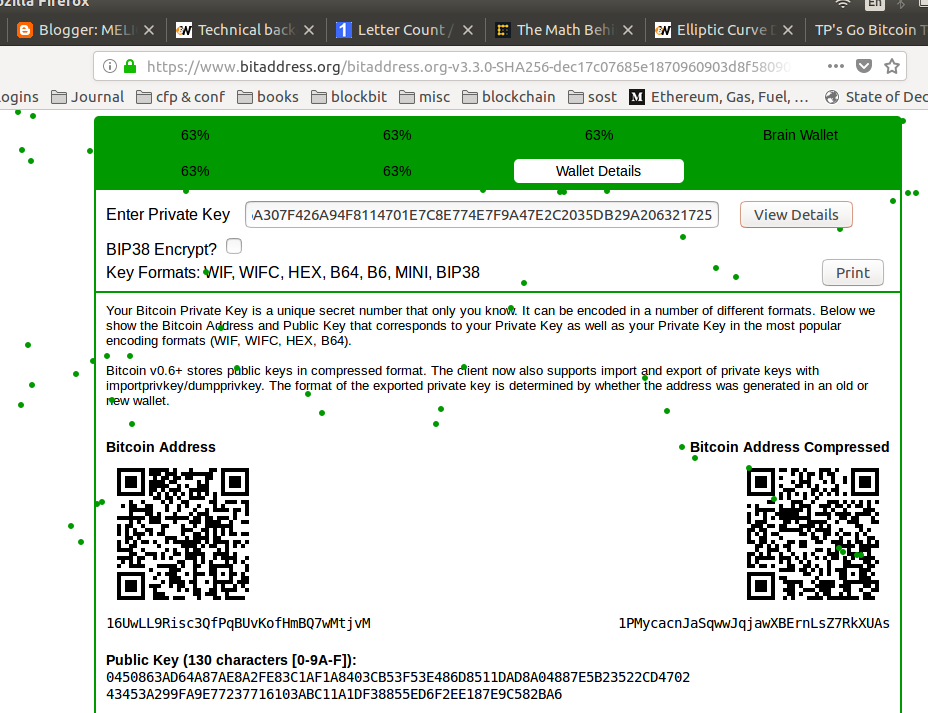Click the Technical back tab favicon
This screenshot has width=928, height=713.
(x=184, y=30)
